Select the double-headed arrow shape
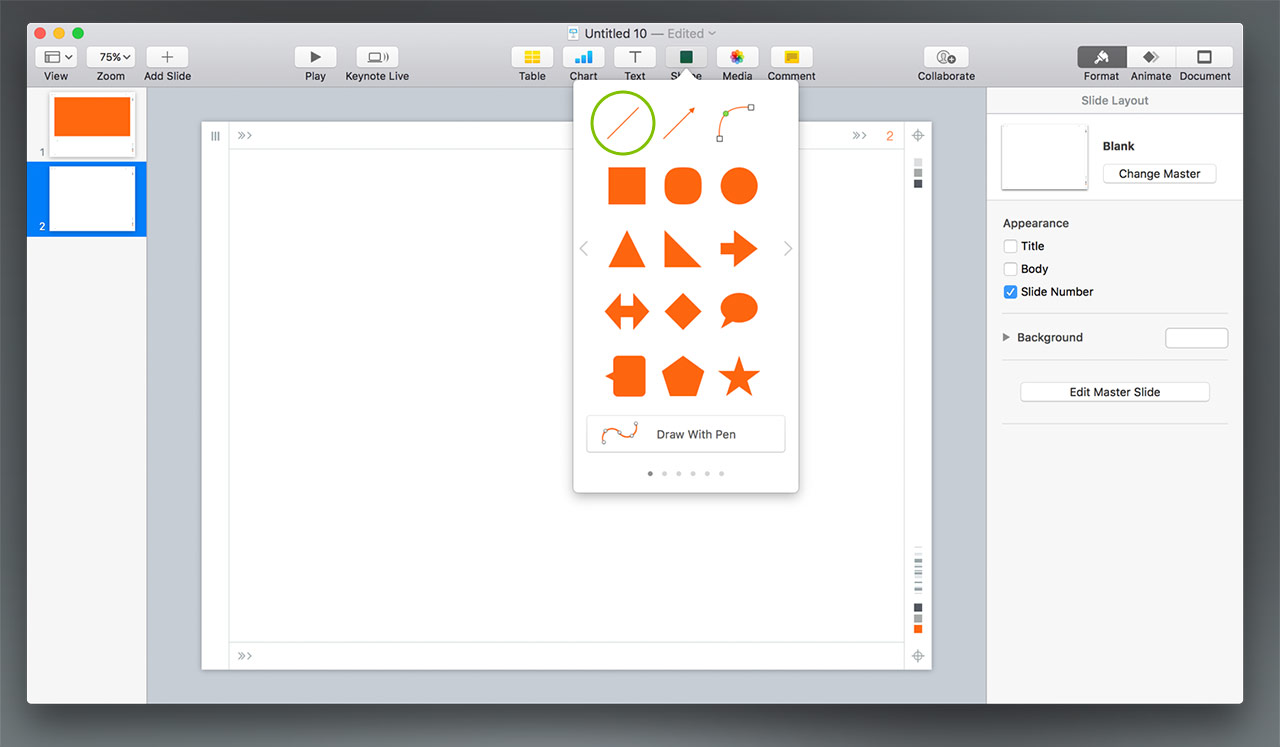 (x=627, y=311)
